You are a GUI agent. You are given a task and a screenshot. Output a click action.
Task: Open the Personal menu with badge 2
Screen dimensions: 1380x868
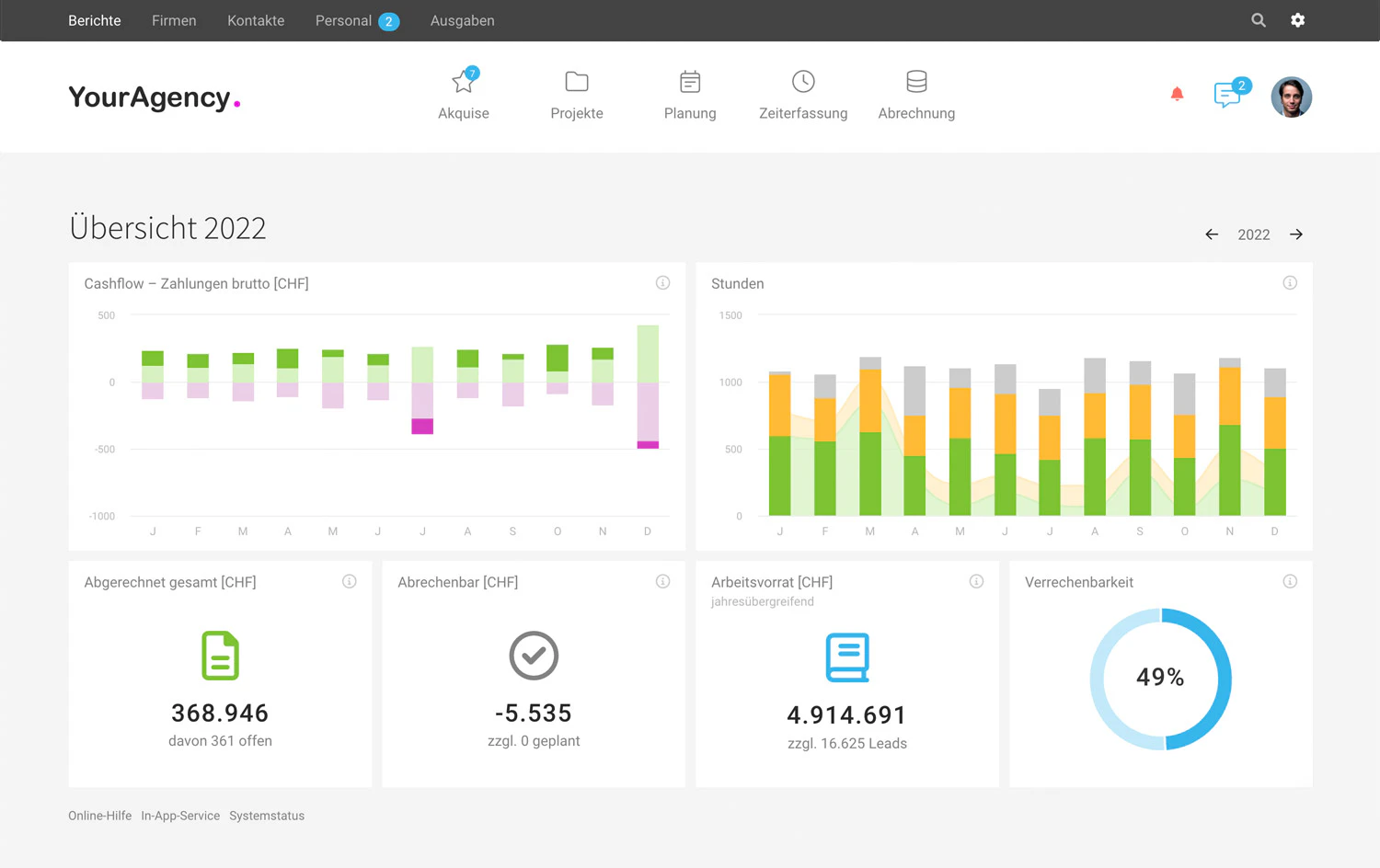click(x=343, y=20)
